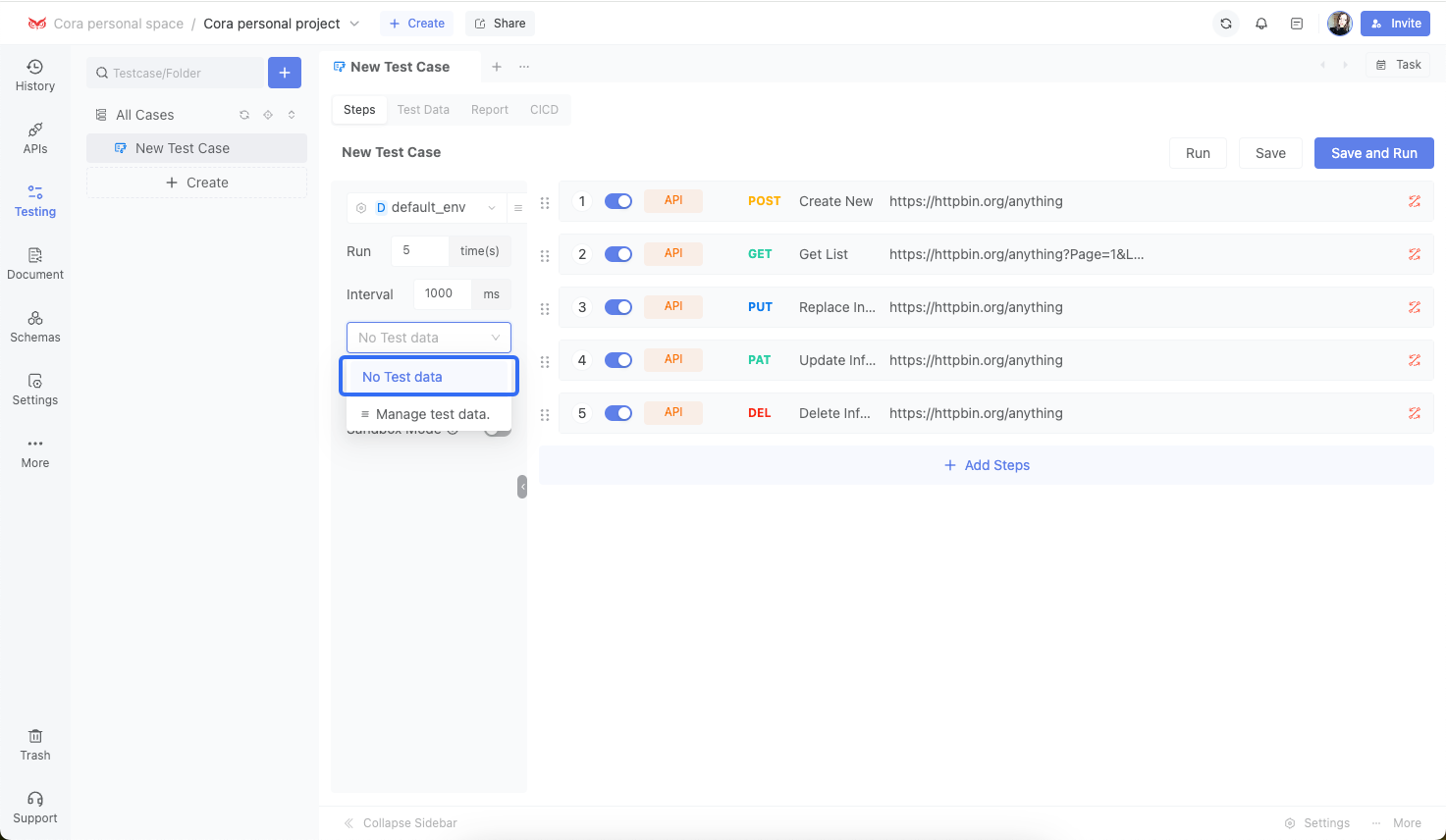Select the No Test data option
The width and height of the screenshot is (1446, 840).
[429, 377]
